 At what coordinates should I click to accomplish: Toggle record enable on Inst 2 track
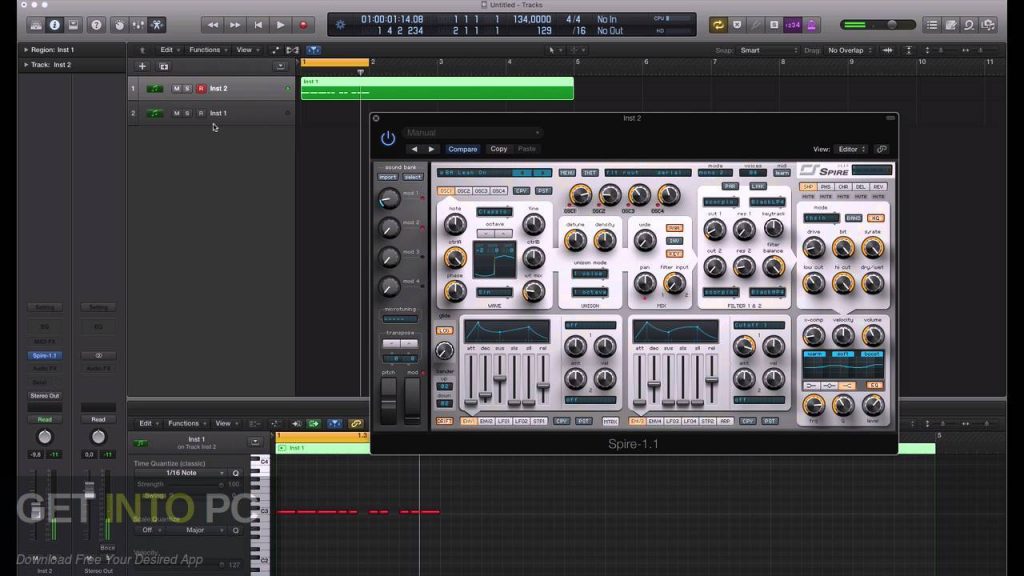click(201, 88)
